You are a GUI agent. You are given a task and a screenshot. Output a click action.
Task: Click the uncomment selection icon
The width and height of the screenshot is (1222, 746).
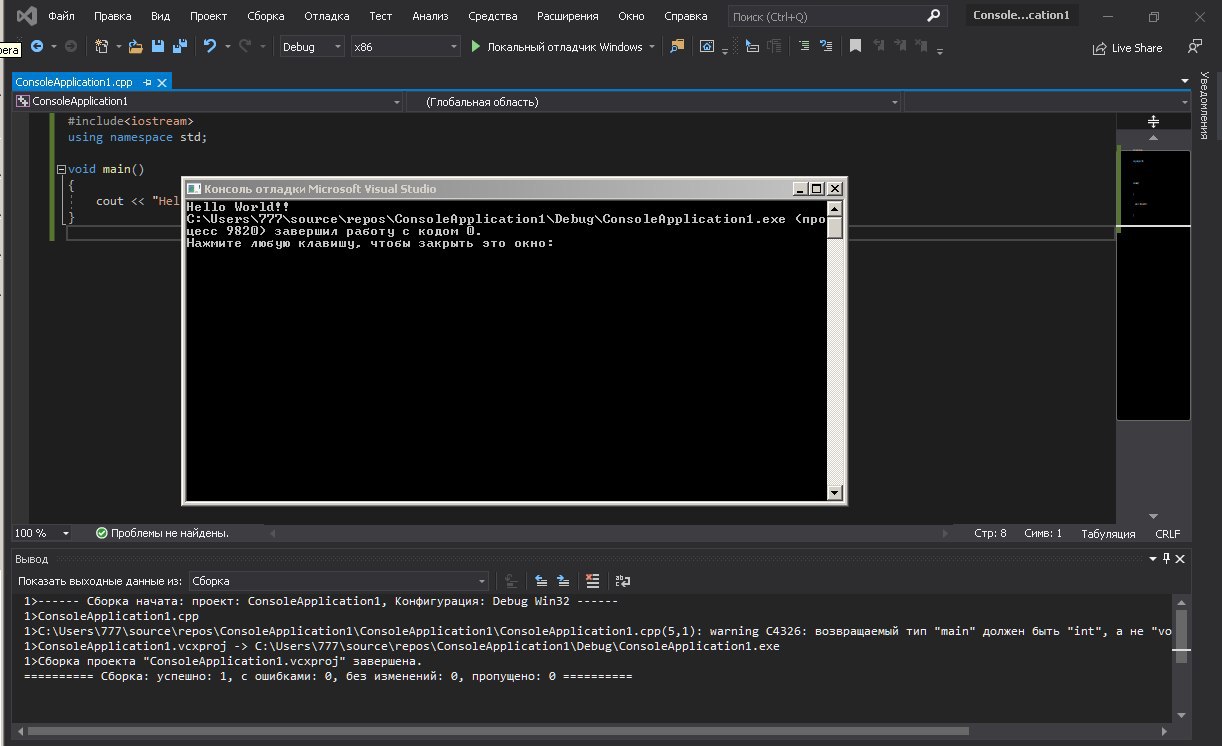[x=826, y=46]
